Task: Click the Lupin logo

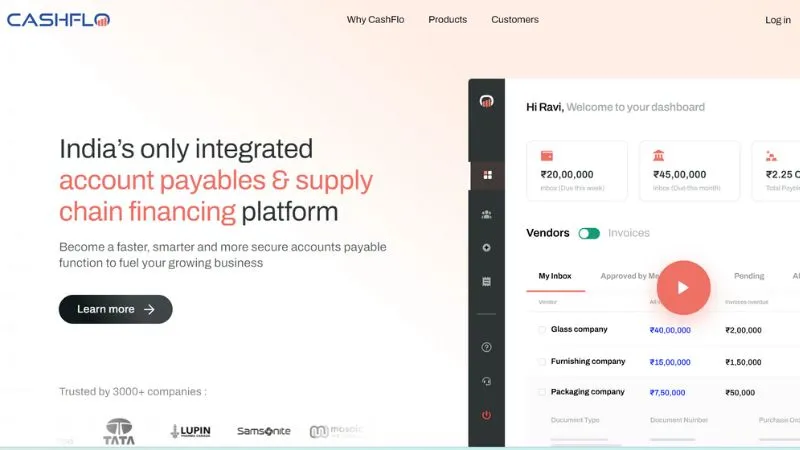Action: tap(190, 431)
